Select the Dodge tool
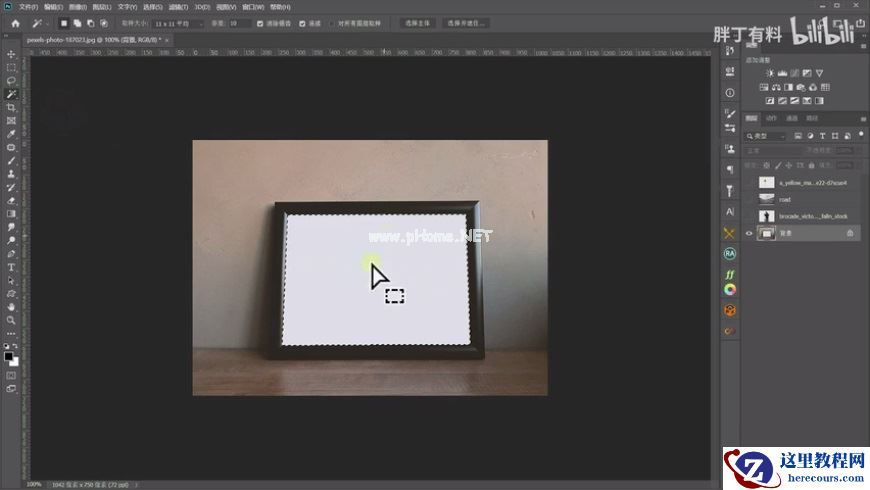 11,241
